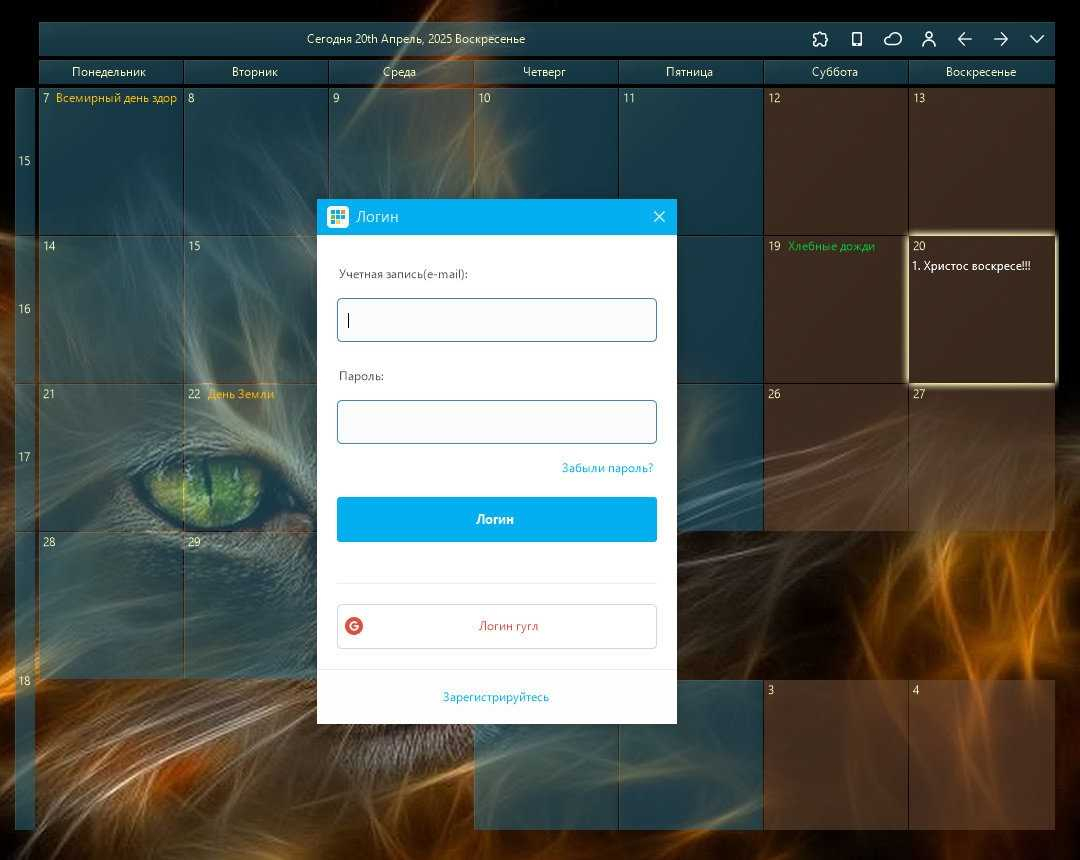
Task: Select the Хлебные дожди event on 19
Action: [x=831, y=247]
